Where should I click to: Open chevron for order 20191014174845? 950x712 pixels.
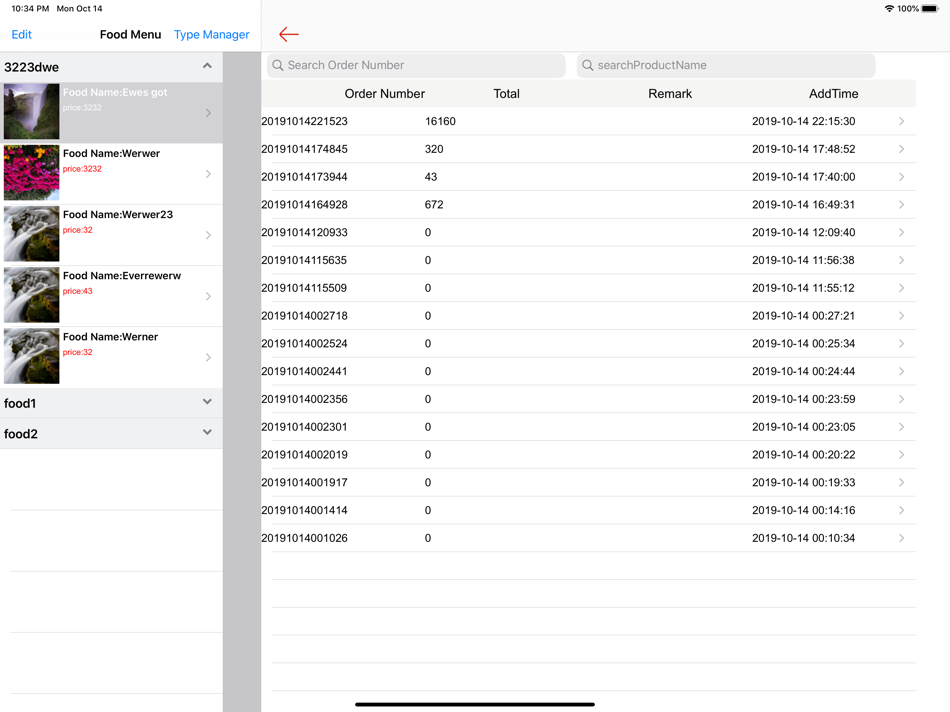[x=902, y=149]
